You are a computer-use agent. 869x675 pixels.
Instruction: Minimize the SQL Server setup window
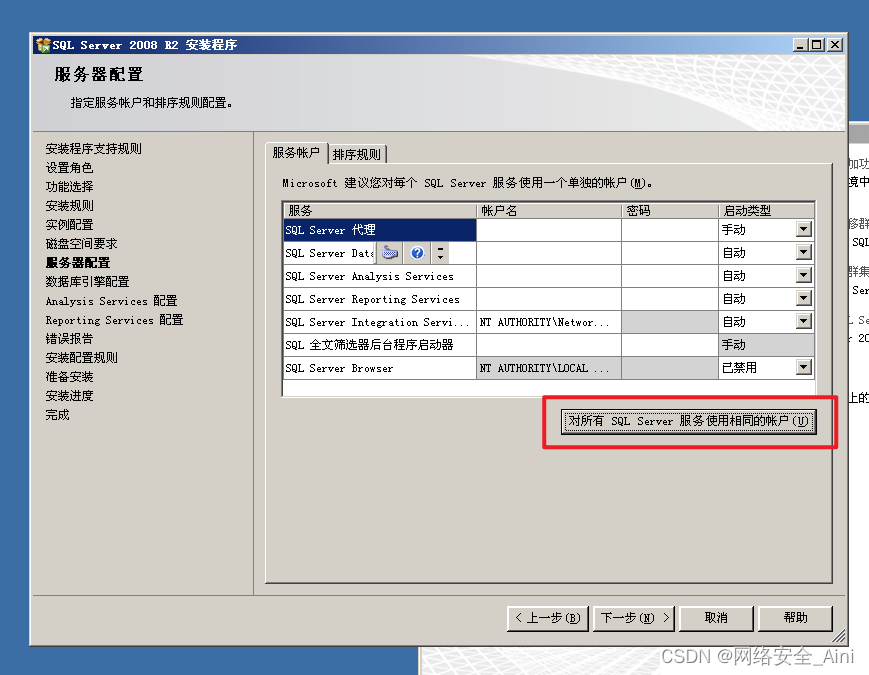[x=800, y=45]
